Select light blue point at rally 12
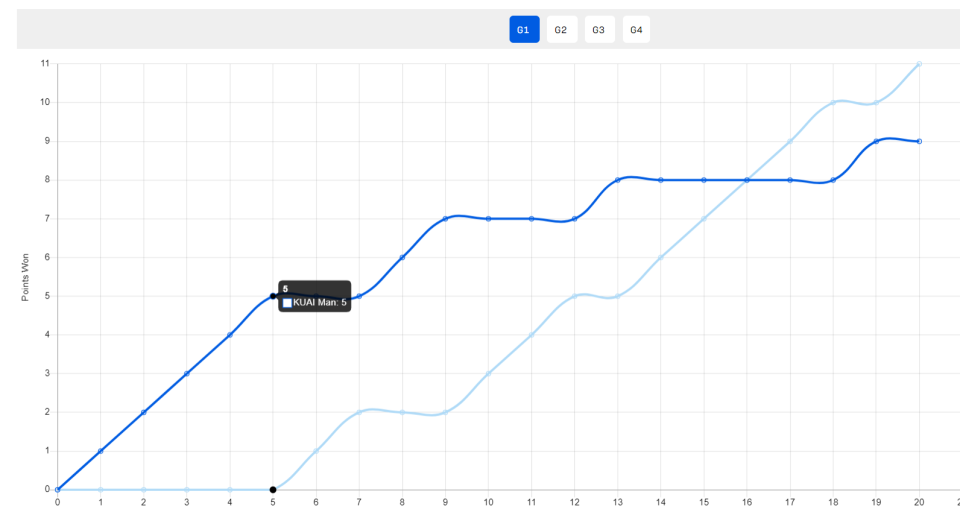This screenshot has height=515, width=960. point(574,296)
